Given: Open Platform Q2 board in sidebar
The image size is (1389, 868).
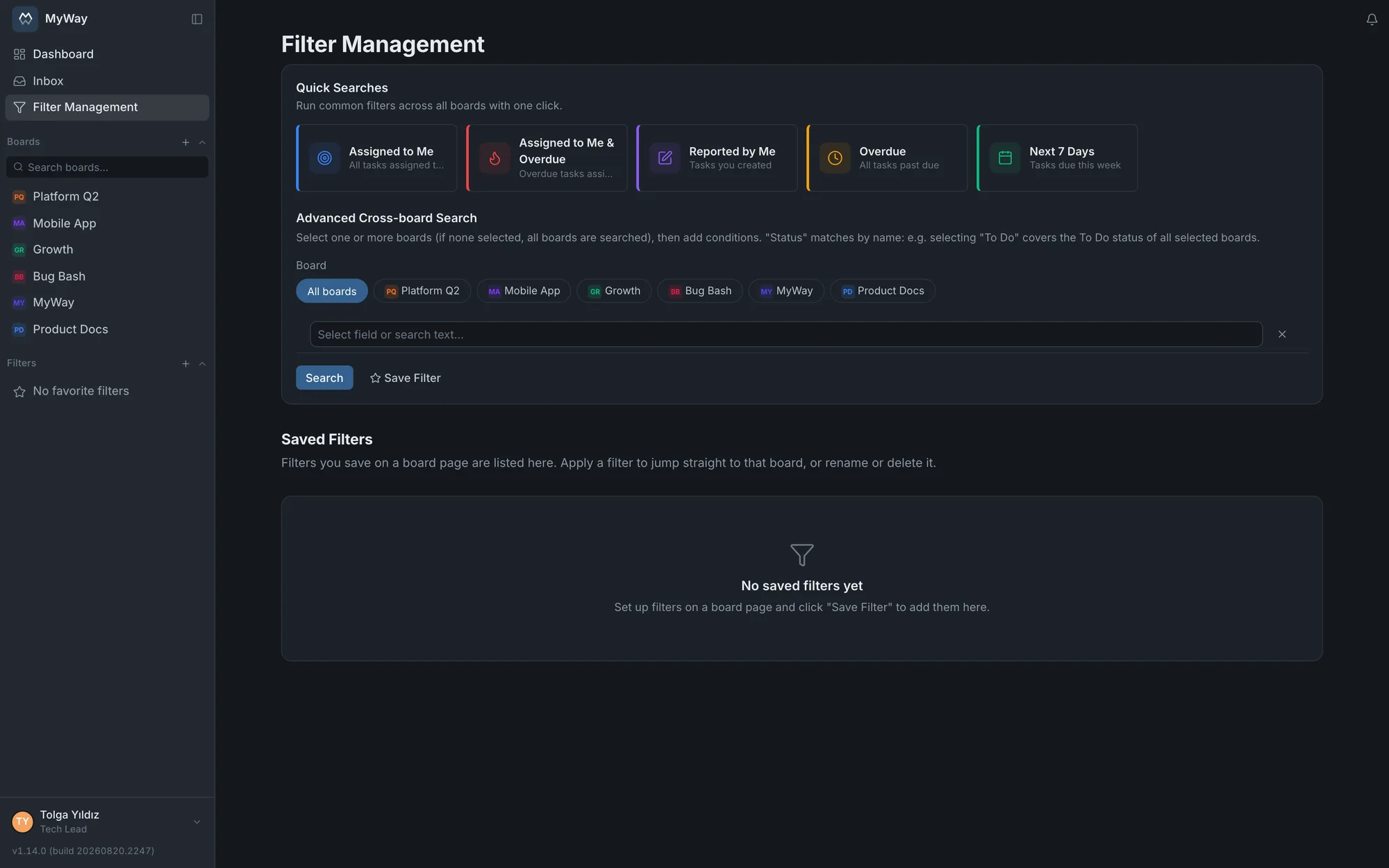Looking at the screenshot, I should pyautogui.click(x=107, y=197).
